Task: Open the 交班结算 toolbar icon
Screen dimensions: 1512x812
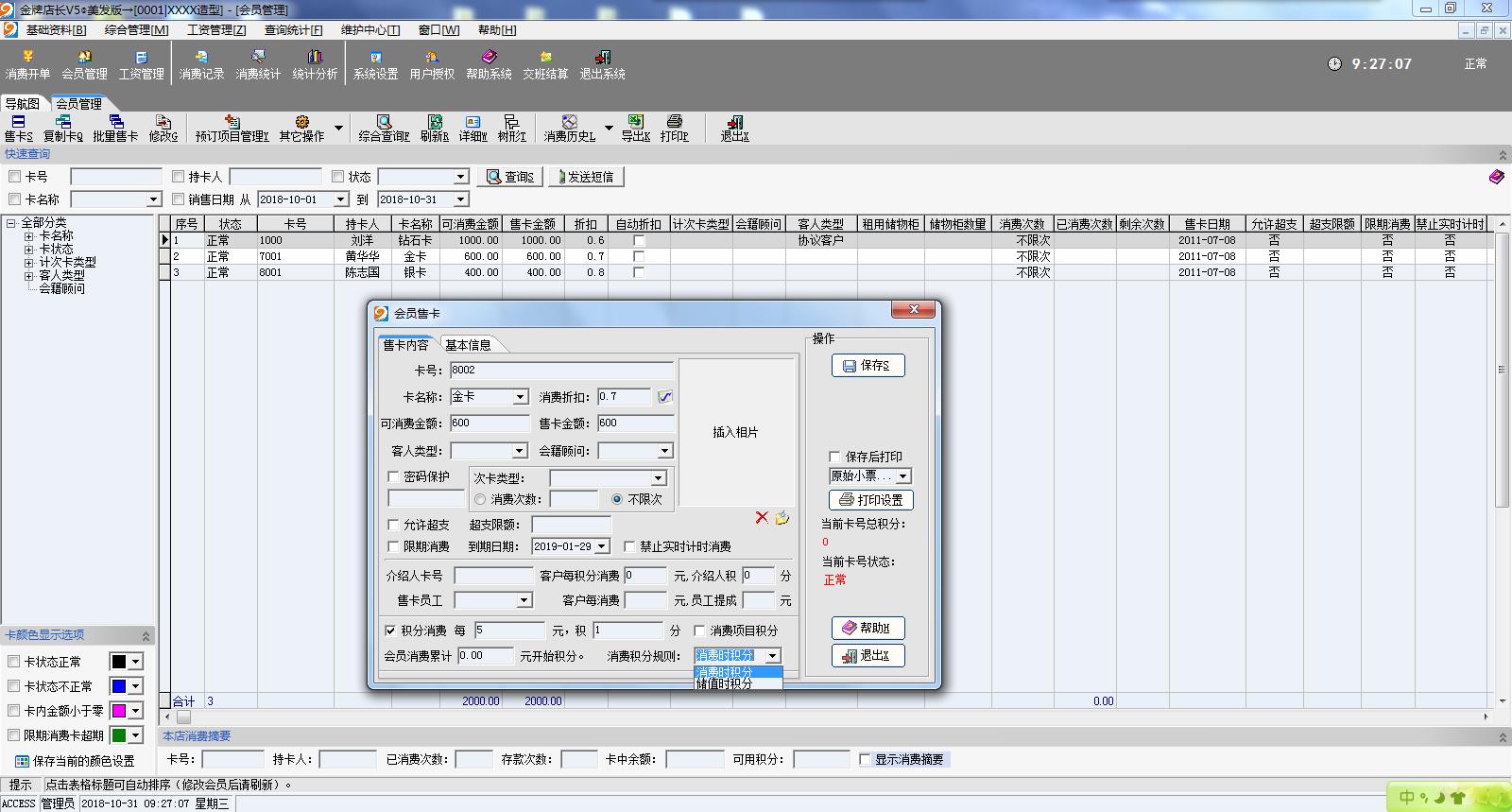Action: coord(545,65)
